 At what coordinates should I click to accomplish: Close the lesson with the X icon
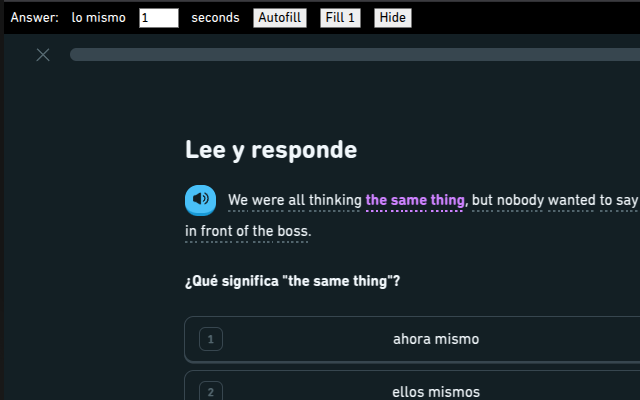click(x=43, y=55)
